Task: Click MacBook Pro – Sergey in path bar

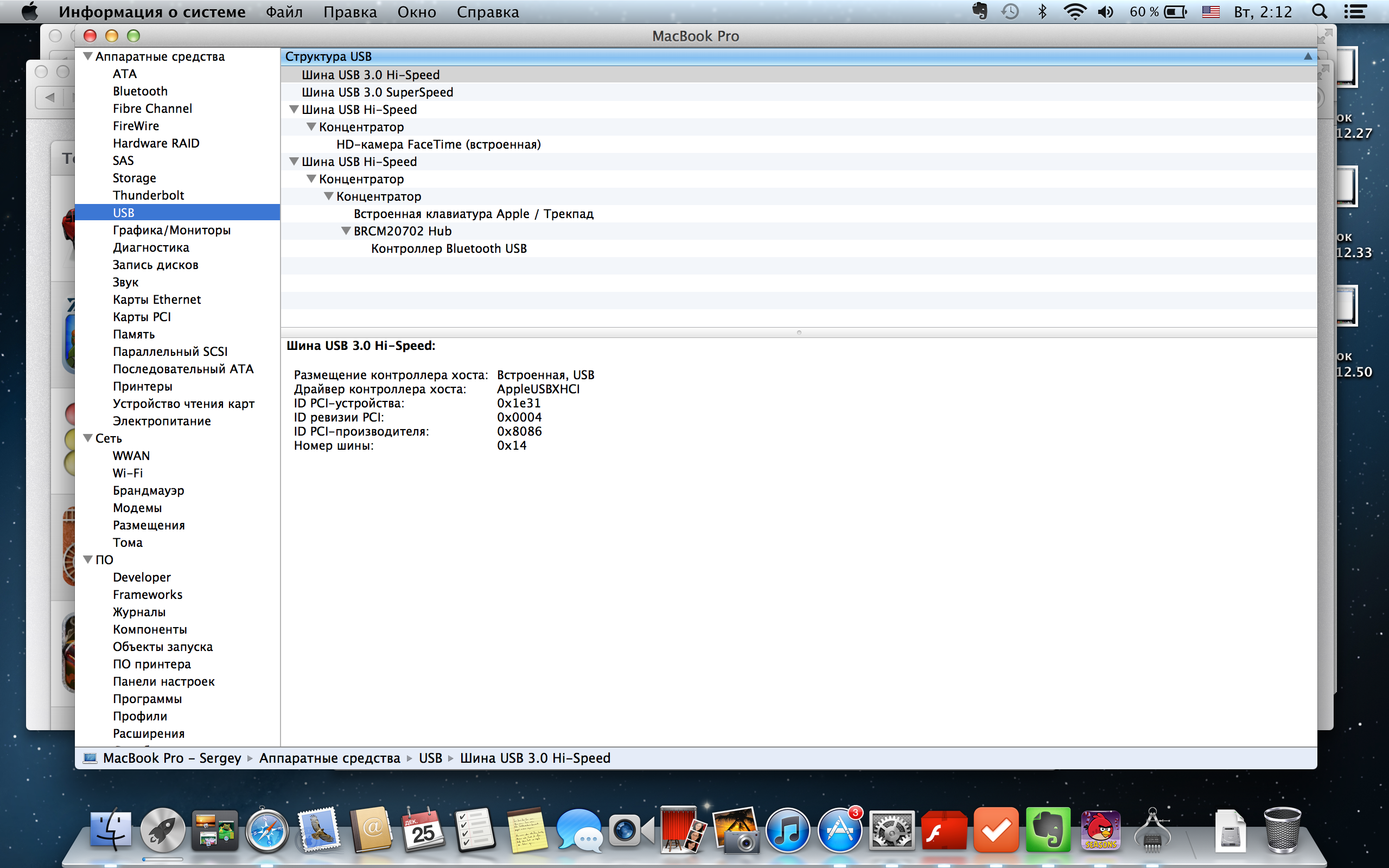Action: [172, 758]
